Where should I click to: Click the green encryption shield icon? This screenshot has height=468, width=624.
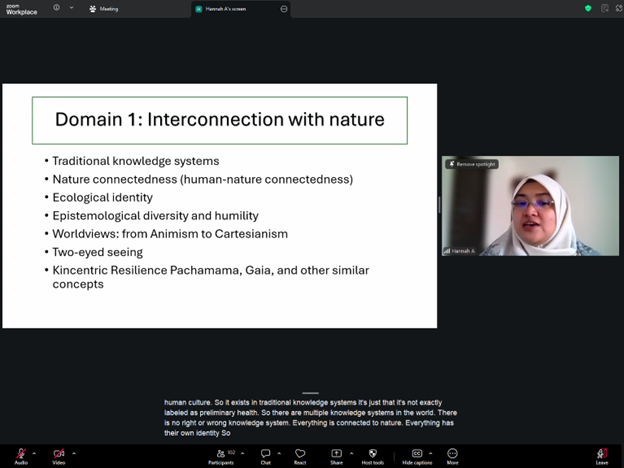pyautogui.click(x=588, y=8)
